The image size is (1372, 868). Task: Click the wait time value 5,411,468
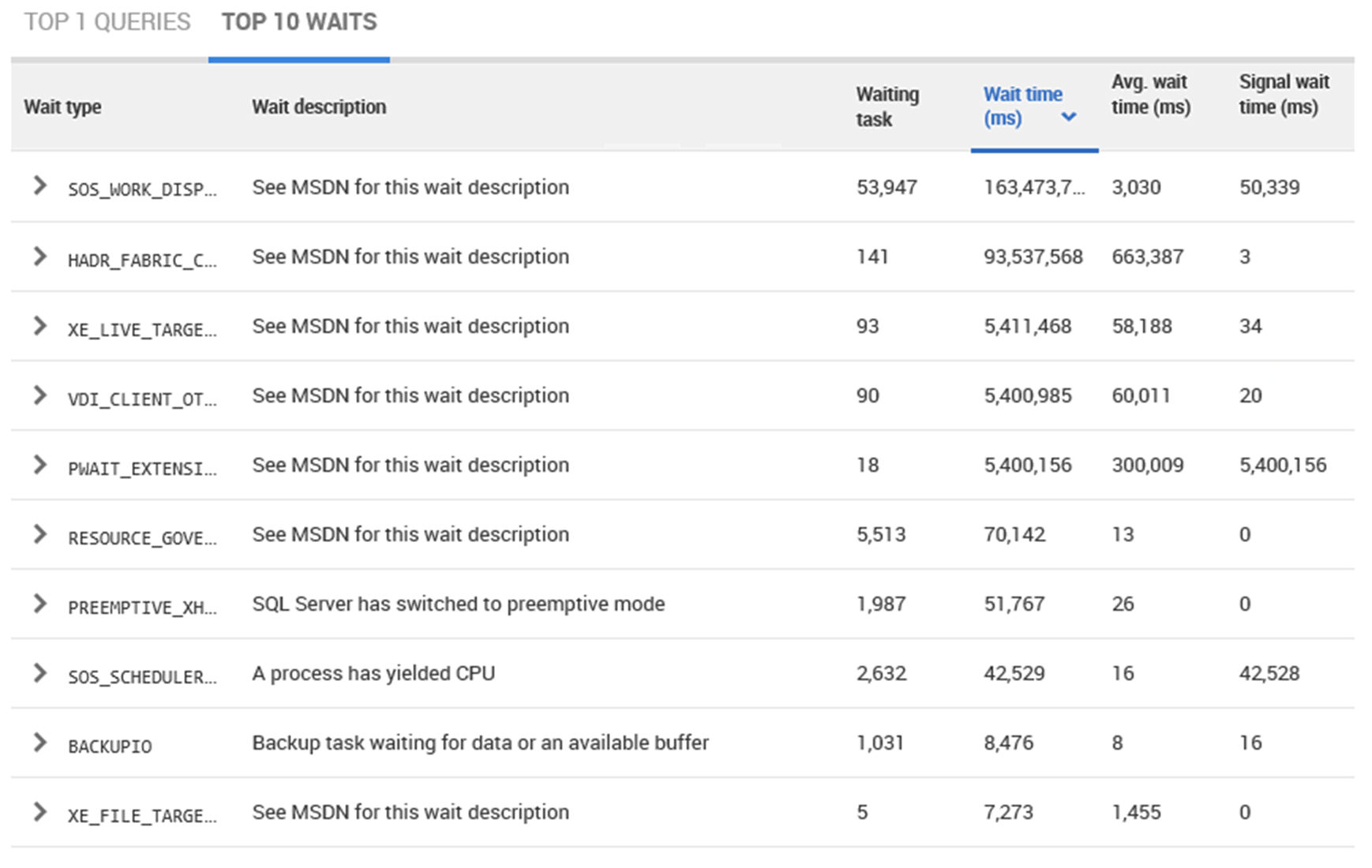pos(1028,326)
